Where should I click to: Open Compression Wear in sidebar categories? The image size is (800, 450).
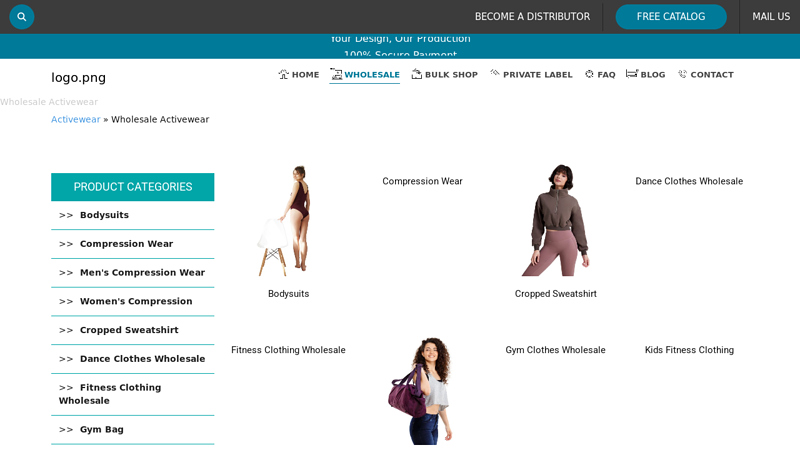(x=127, y=244)
